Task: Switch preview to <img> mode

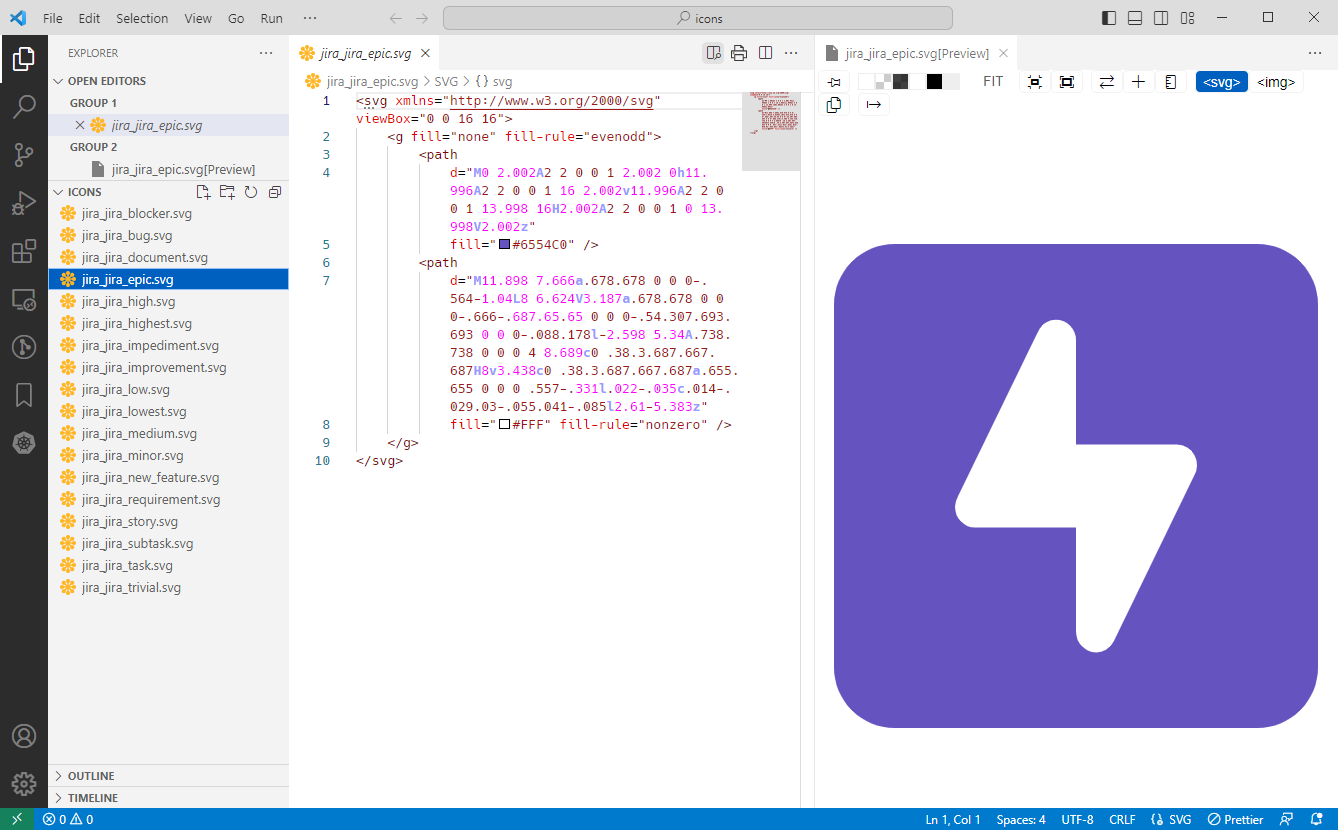Action: [1276, 82]
